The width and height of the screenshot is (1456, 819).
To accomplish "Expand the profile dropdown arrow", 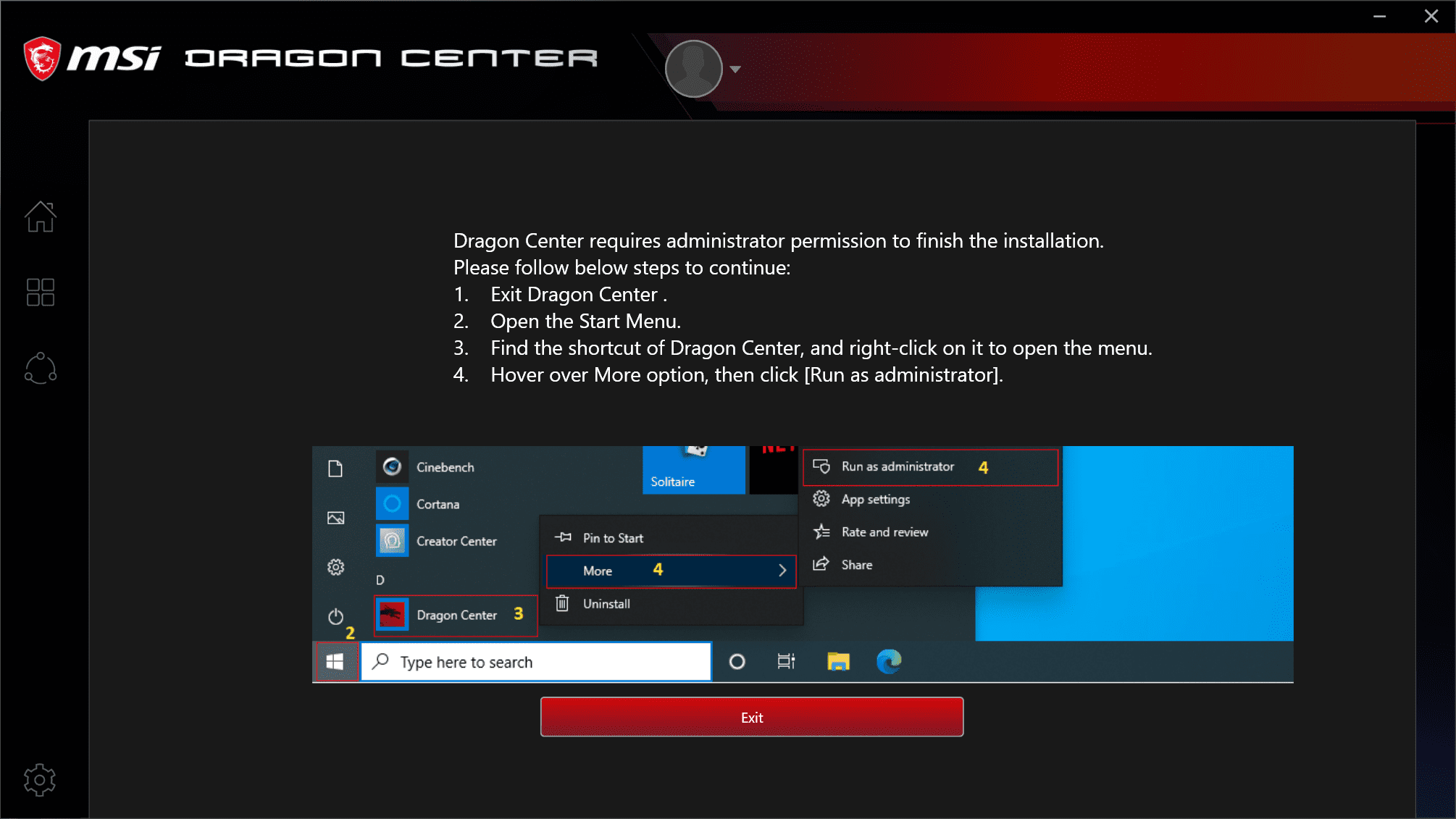I will click(x=735, y=70).
